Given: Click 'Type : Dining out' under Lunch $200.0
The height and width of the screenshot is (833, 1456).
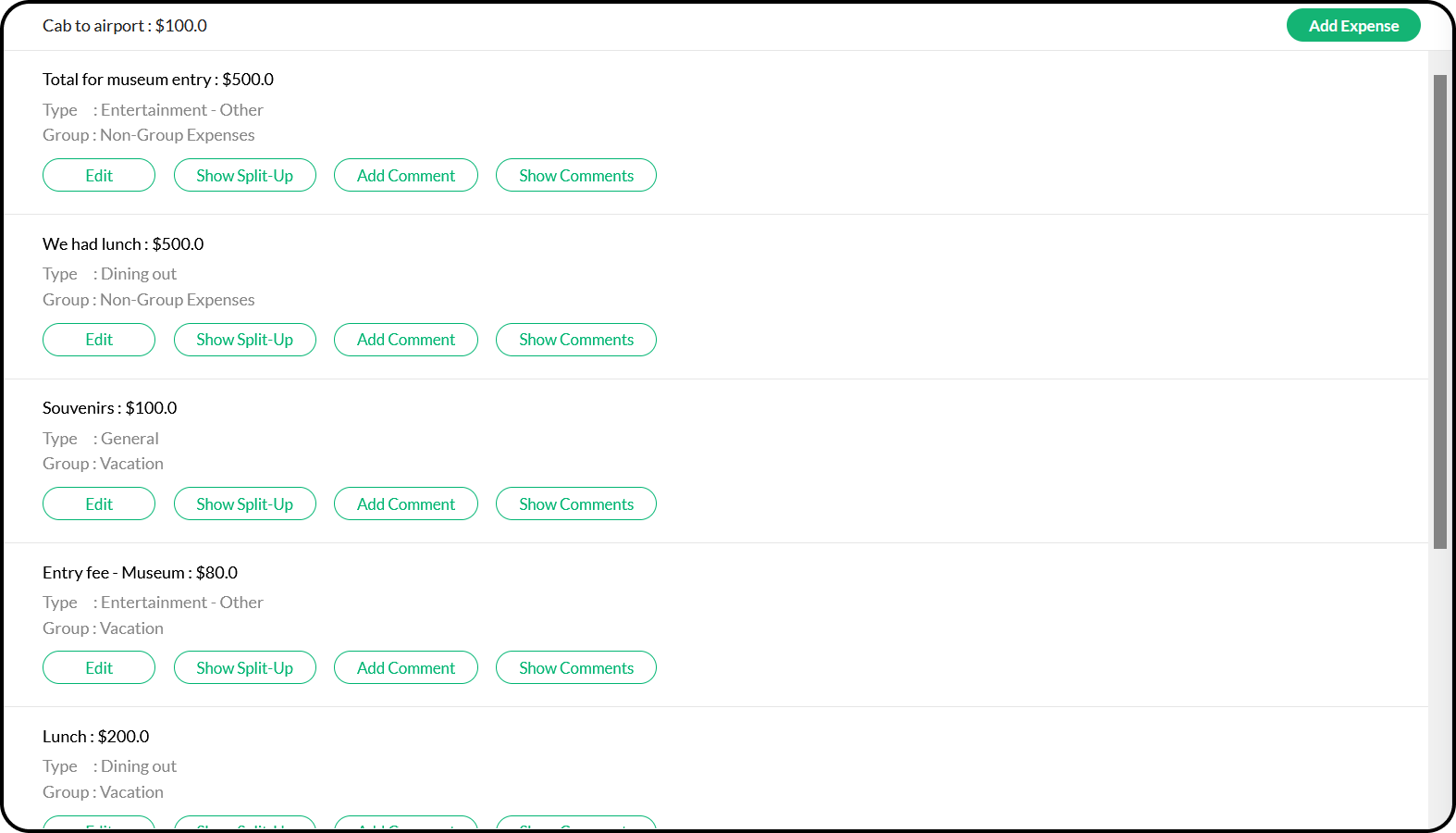Looking at the screenshot, I should 109,766.
